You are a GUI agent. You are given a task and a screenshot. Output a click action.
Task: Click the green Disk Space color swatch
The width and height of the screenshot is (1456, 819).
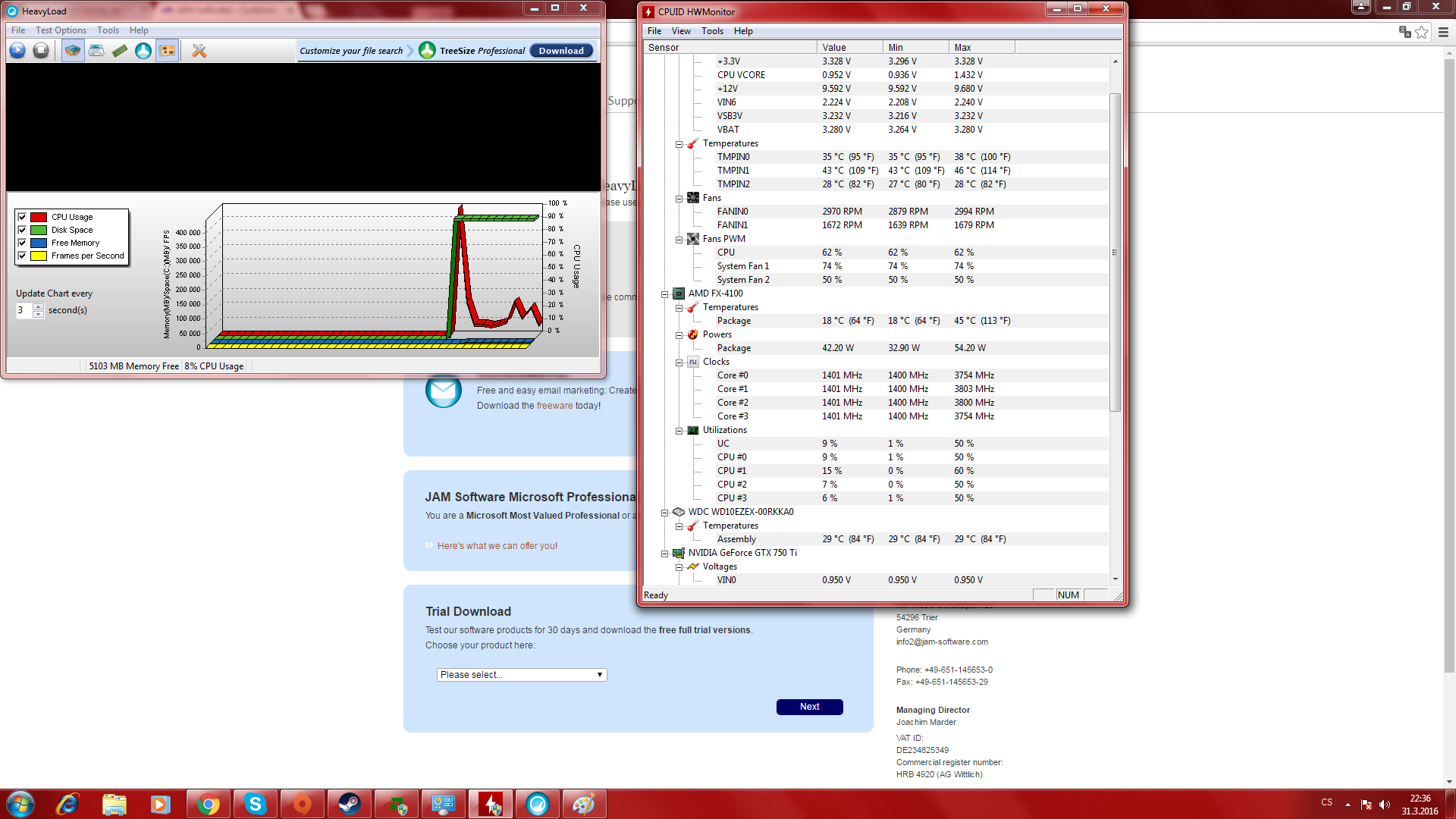[x=39, y=230]
